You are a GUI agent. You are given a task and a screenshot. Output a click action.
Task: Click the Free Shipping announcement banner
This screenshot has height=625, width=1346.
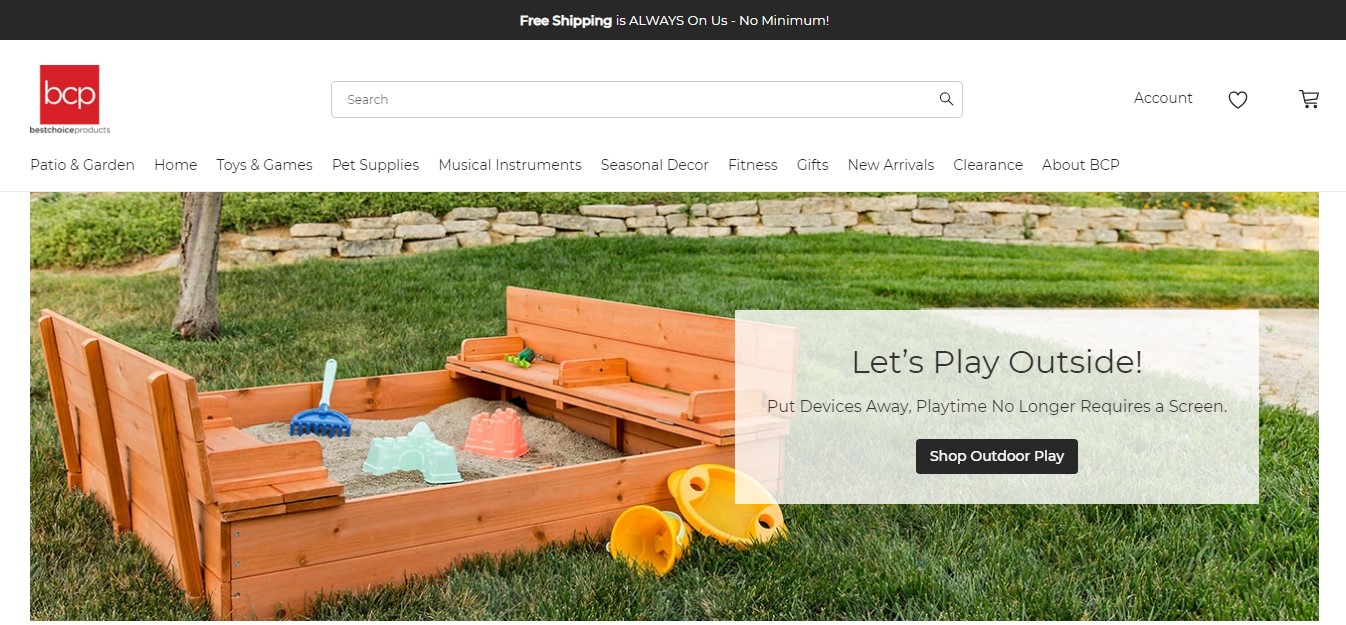pyautogui.click(x=674, y=20)
